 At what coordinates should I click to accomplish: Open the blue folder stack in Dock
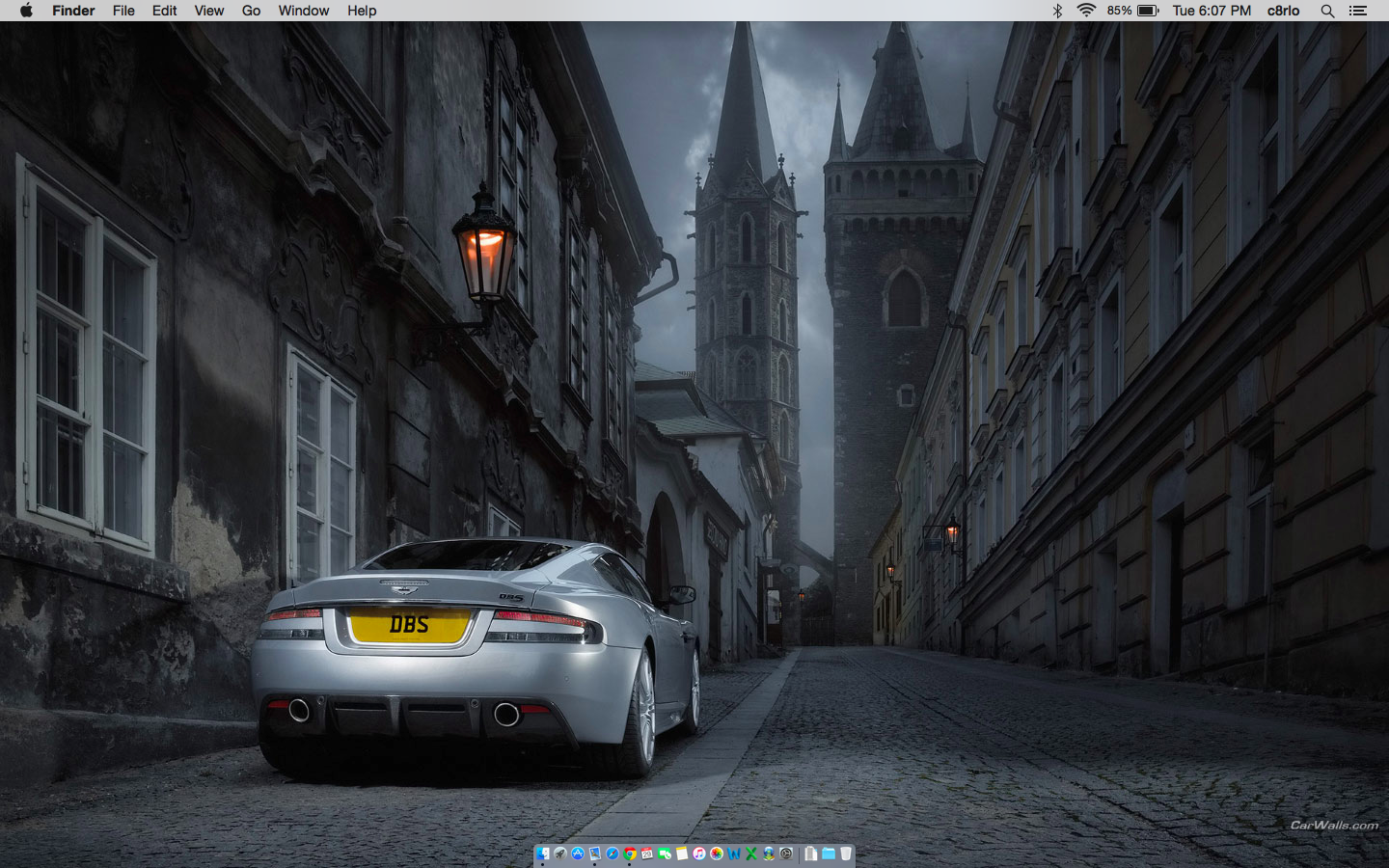pos(829,854)
